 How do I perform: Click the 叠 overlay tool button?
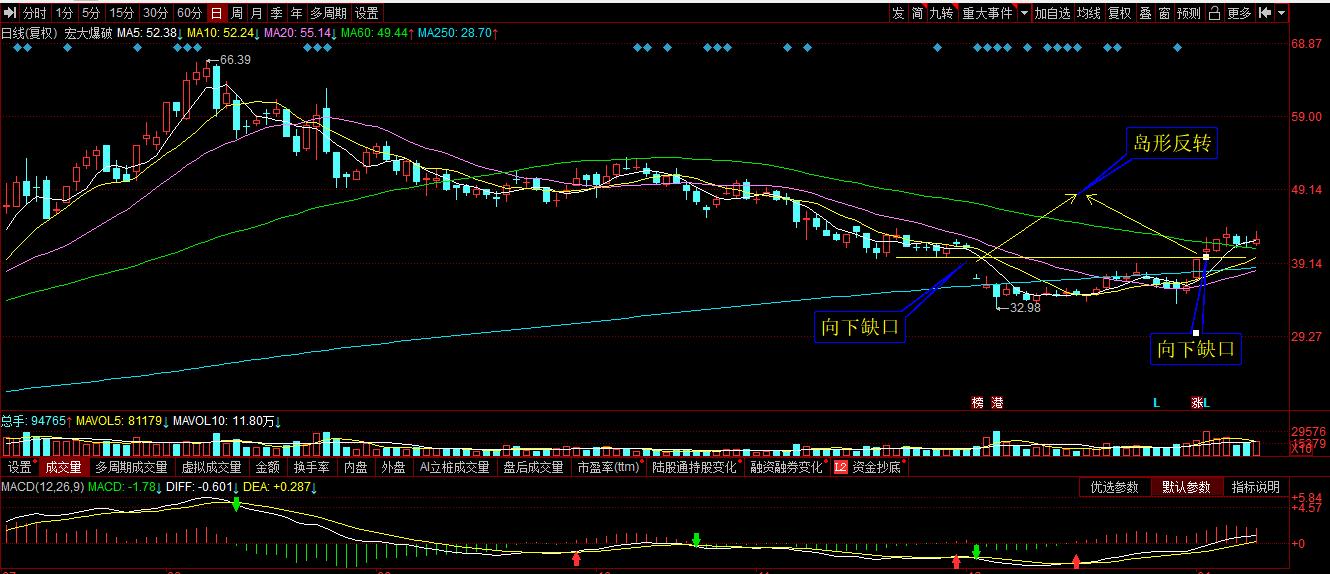[x=1146, y=13]
